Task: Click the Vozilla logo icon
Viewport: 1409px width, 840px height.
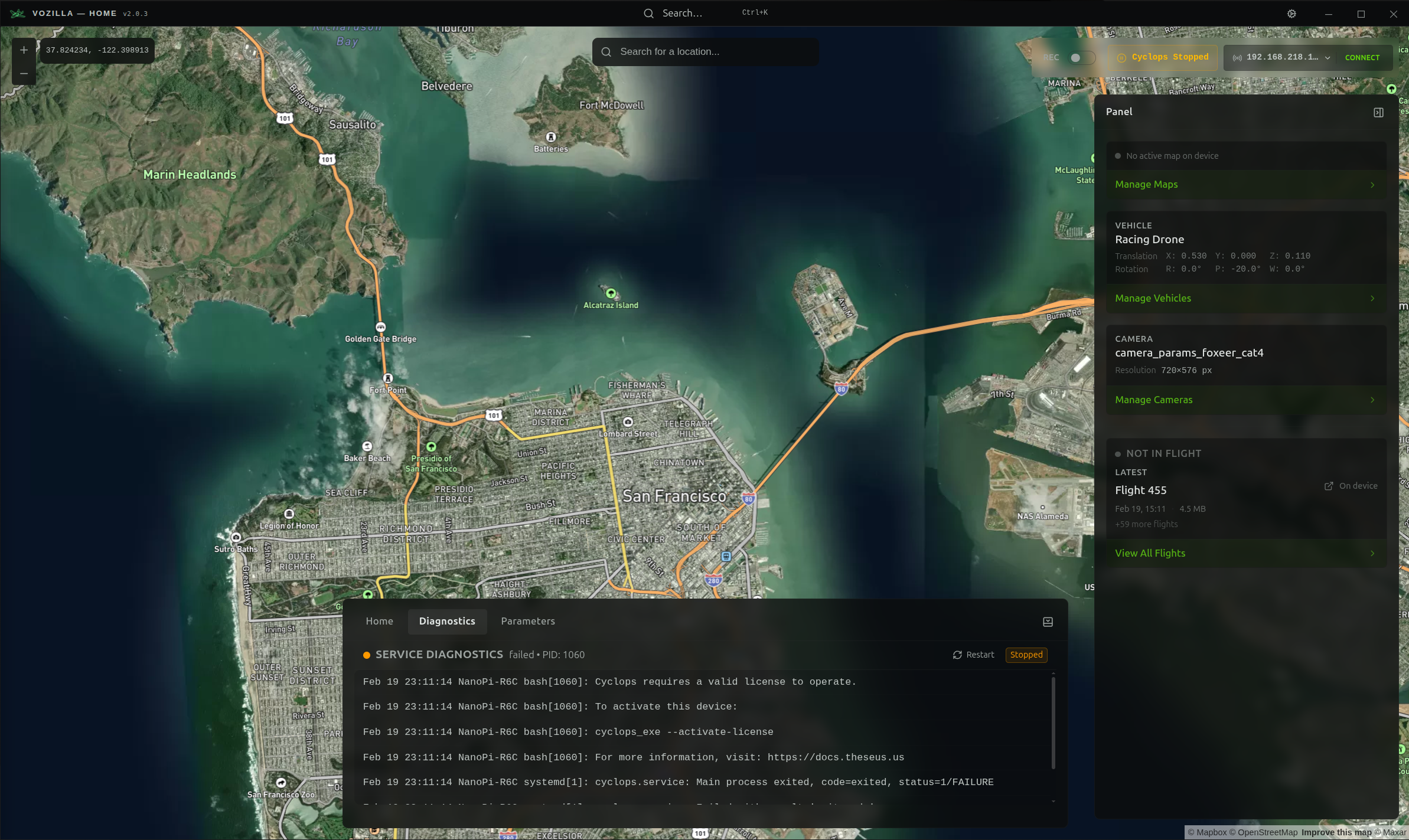Action: (x=18, y=13)
